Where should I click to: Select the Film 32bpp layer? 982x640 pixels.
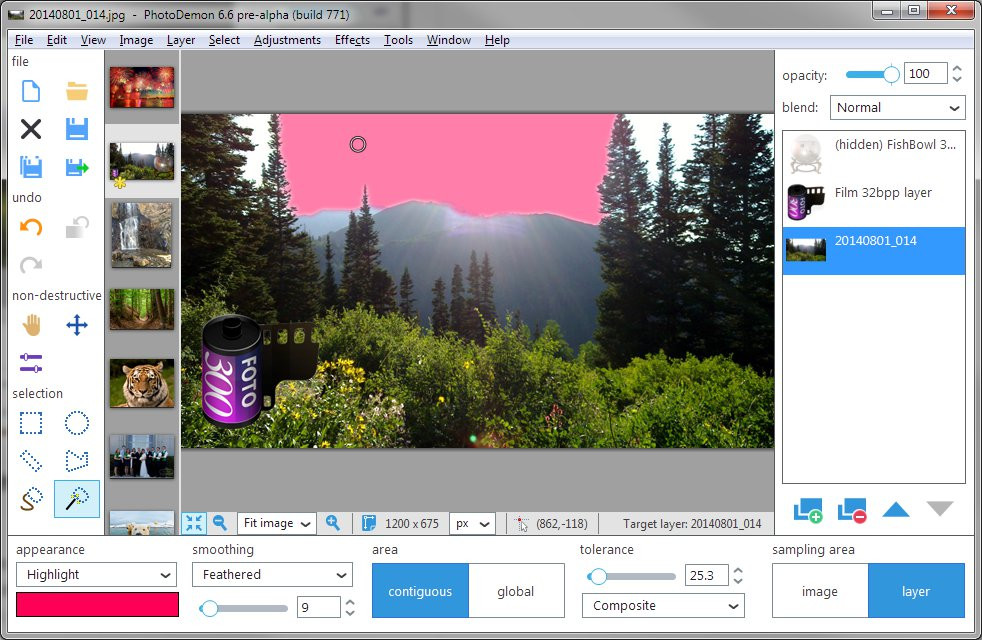point(874,202)
